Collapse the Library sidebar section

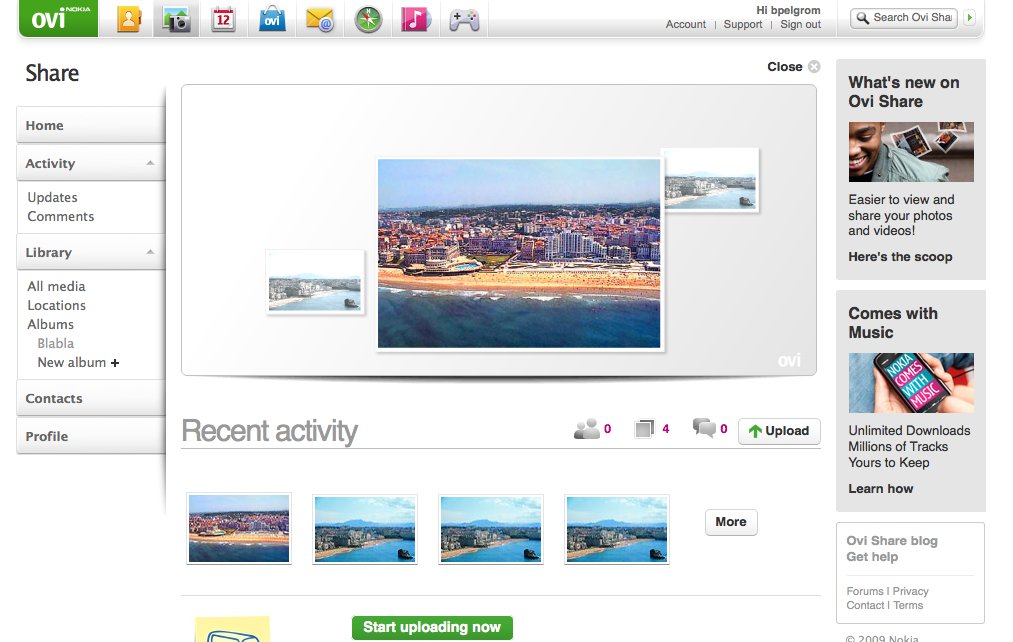(x=150, y=252)
